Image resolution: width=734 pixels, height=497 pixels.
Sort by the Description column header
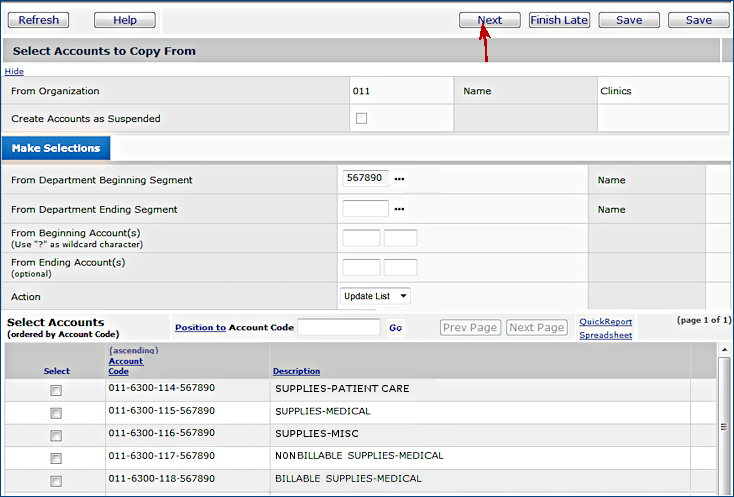click(296, 371)
